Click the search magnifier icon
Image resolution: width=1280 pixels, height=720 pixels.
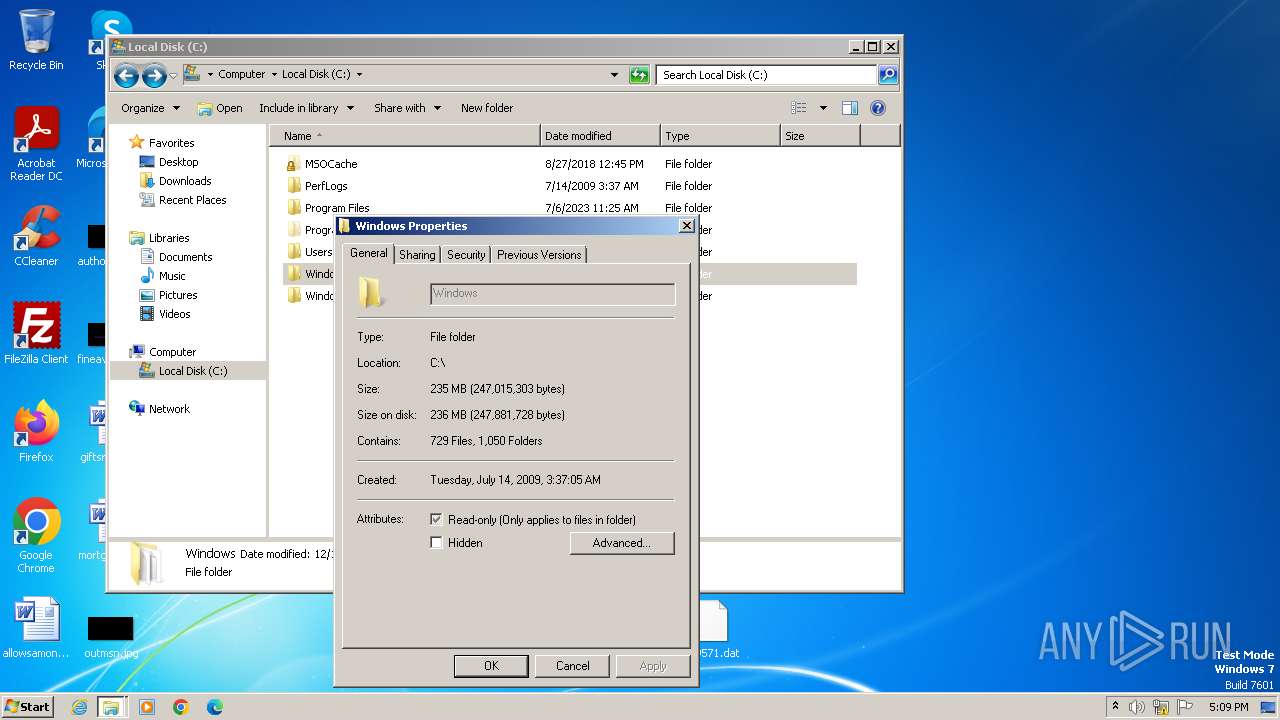coord(888,75)
